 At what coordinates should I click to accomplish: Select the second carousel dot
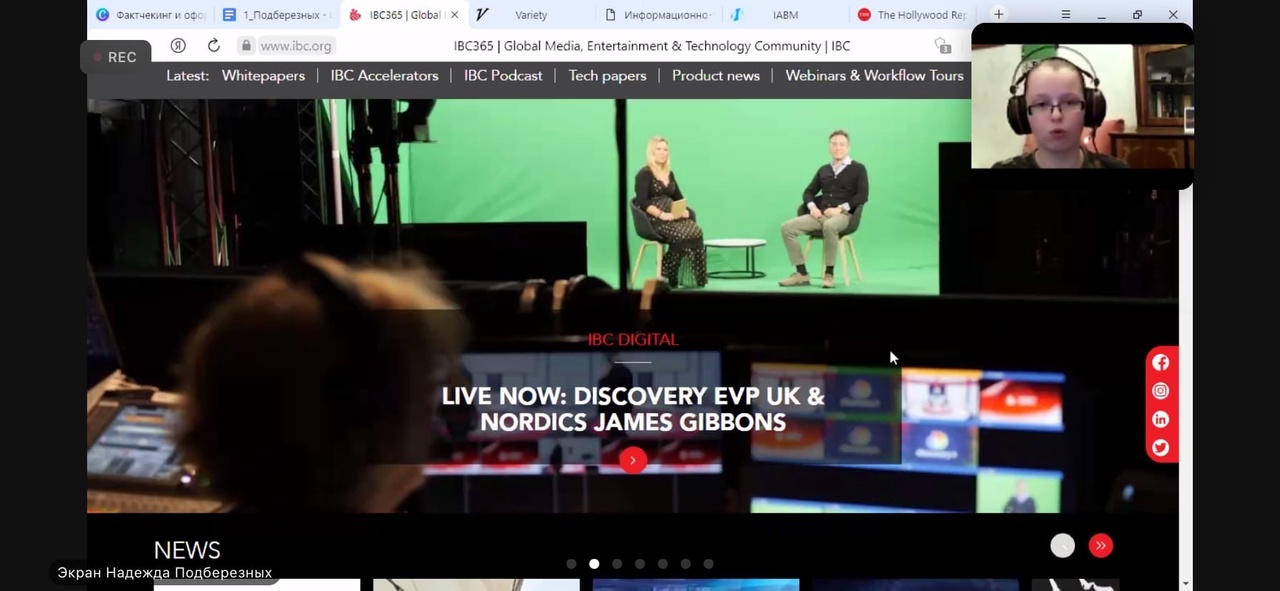pyautogui.click(x=594, y=564)
